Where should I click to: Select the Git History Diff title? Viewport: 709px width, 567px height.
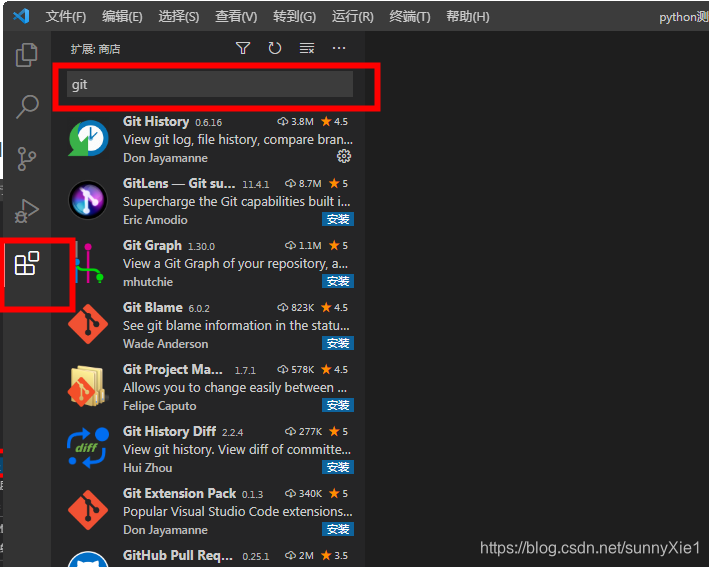pos(170,431)
